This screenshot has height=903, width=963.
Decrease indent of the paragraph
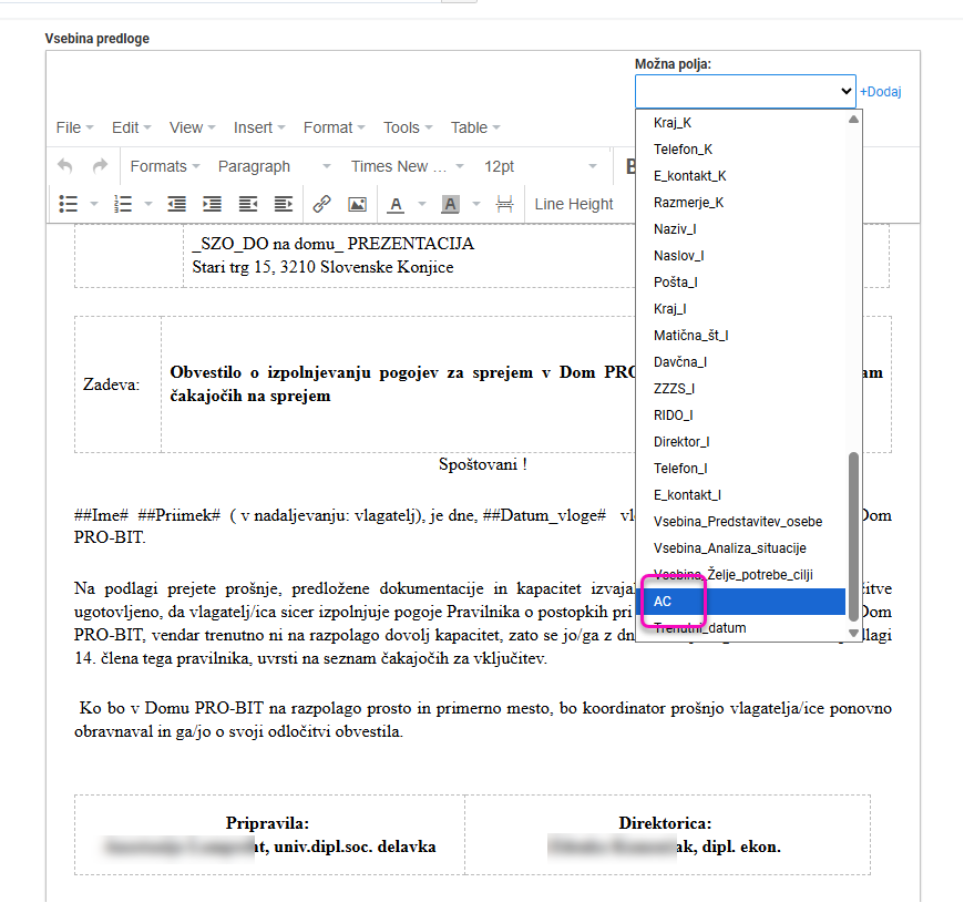tap(177, 204)
